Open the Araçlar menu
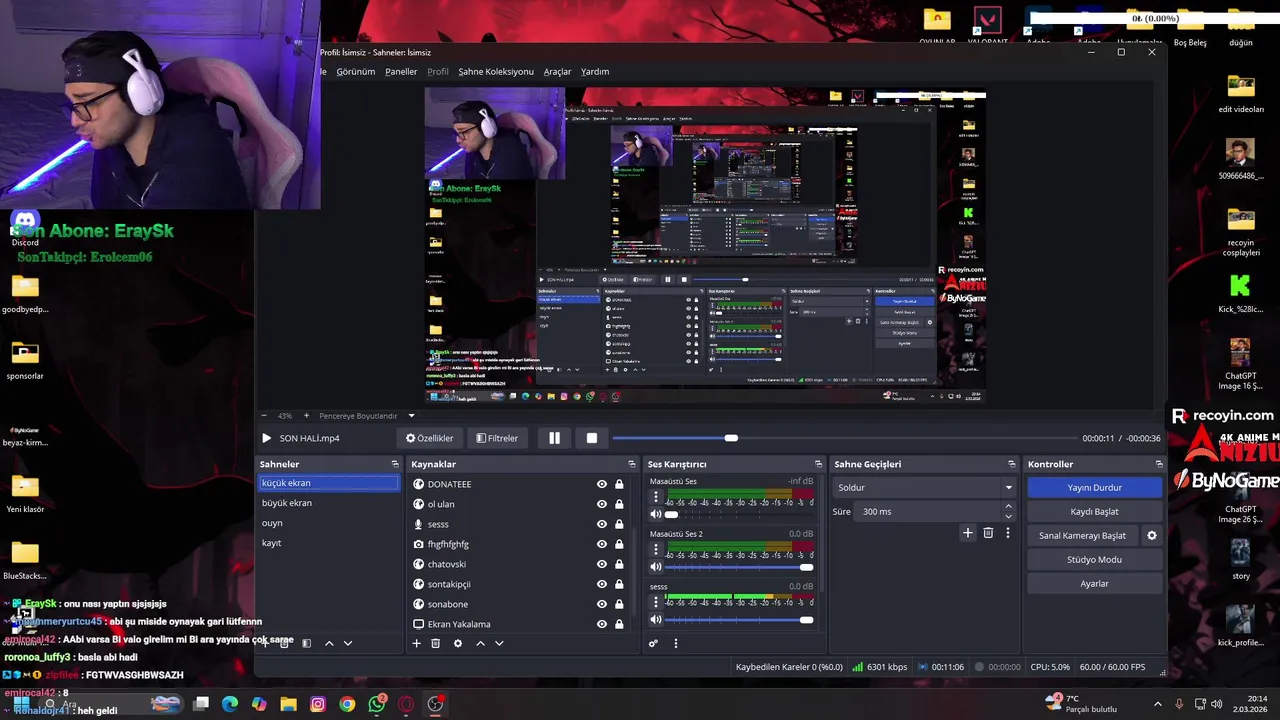Screen dimensions: 1280x720 [x=557, y=72]
